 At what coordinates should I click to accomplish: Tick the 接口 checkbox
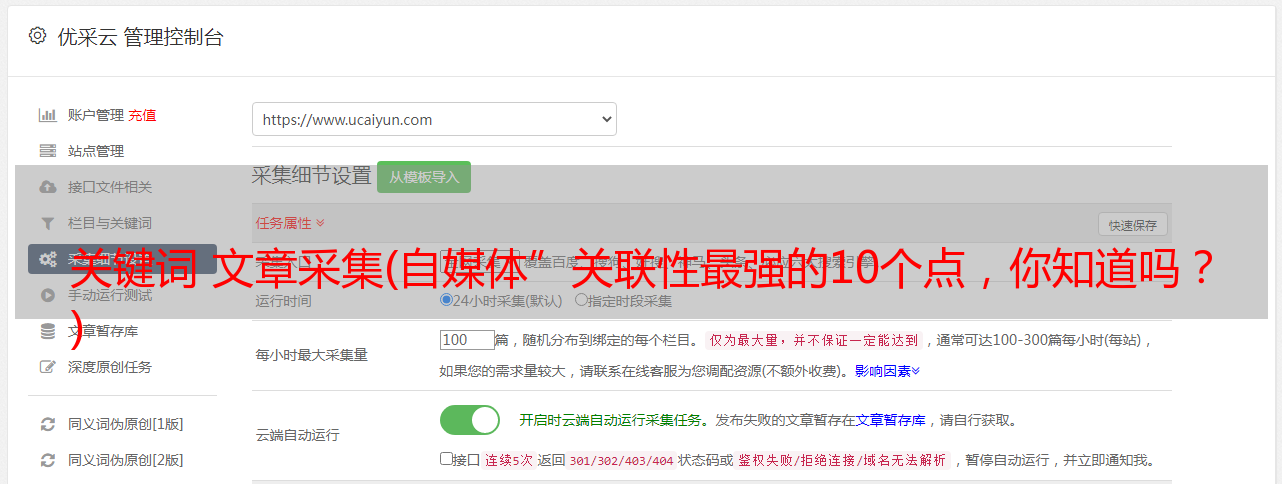[446, 459]
